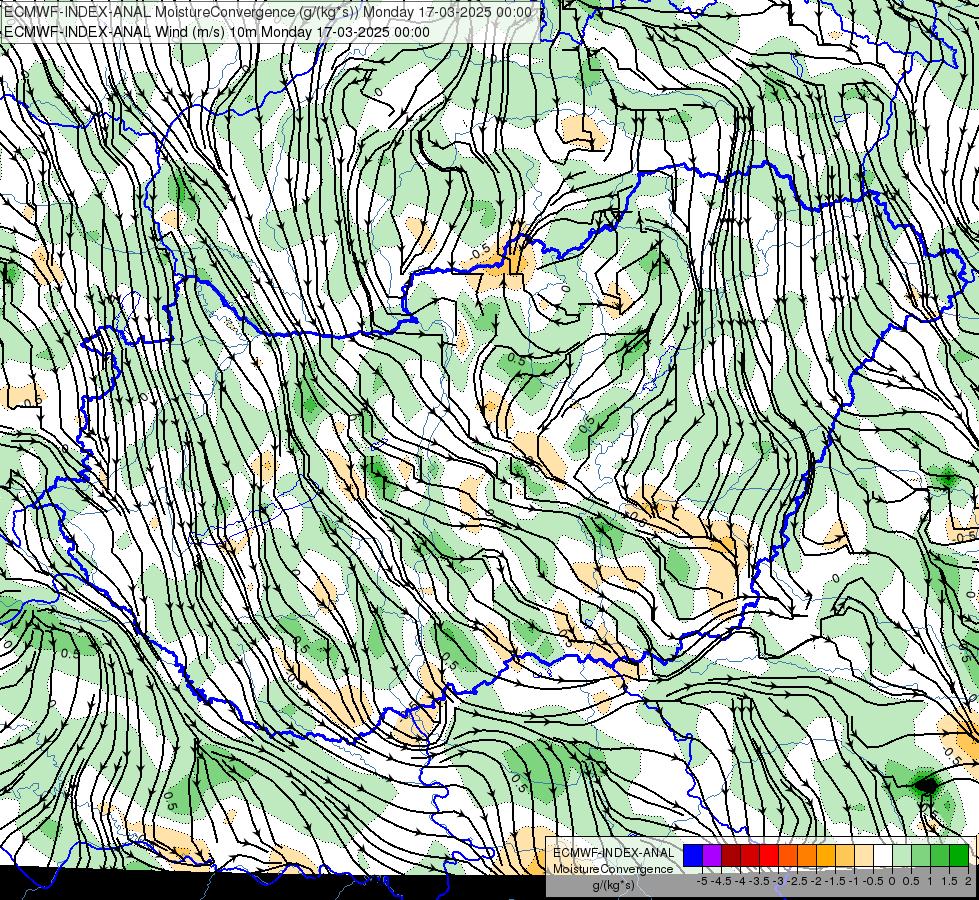979x900 pixels.
Task: Click the '-5' legend tick label
Action: (702, 881)
